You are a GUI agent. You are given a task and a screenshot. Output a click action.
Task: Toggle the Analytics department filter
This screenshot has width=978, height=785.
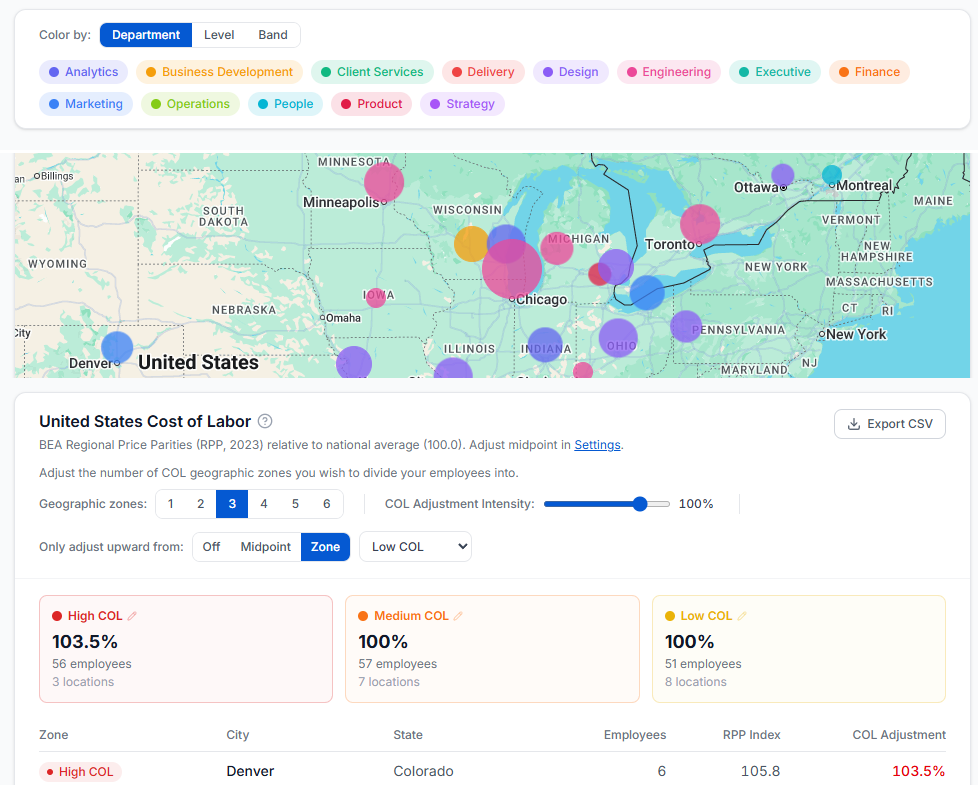point(84,72)
